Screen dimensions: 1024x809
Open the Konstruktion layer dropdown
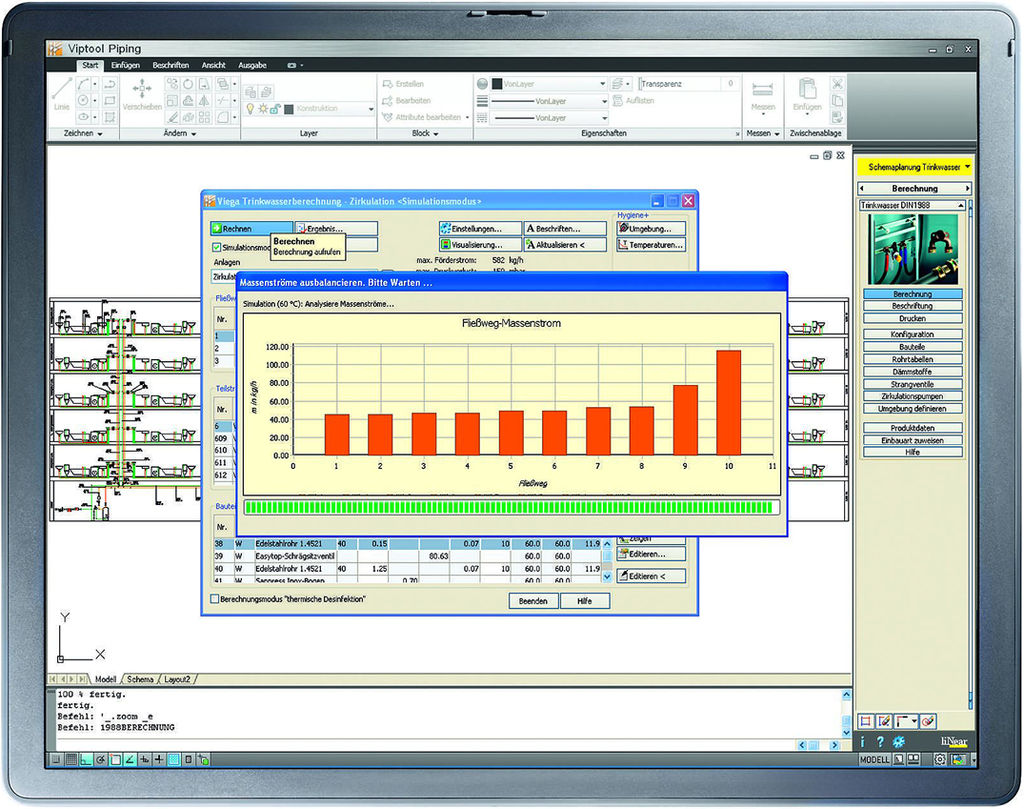pyautogui.click(x=371, y=109)
